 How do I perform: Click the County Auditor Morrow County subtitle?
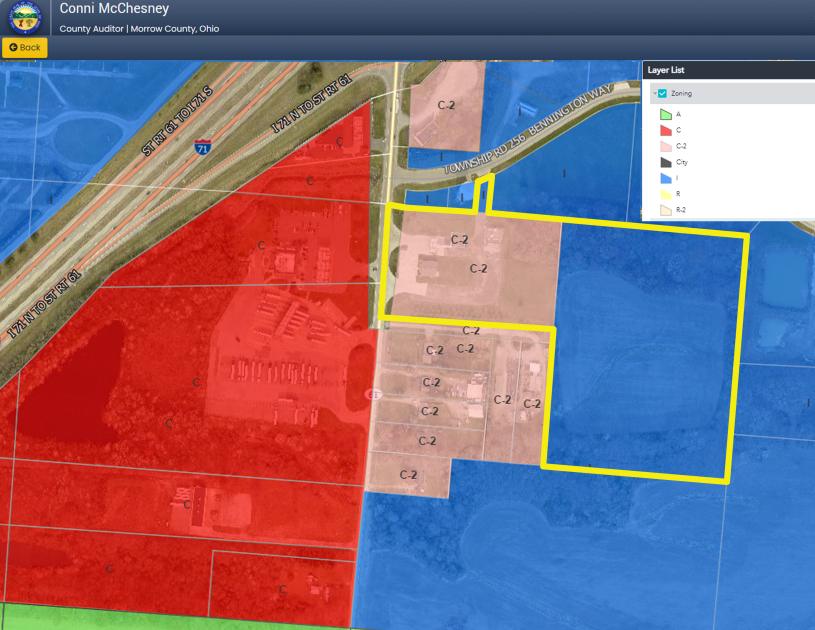click(x=139, y=28)
